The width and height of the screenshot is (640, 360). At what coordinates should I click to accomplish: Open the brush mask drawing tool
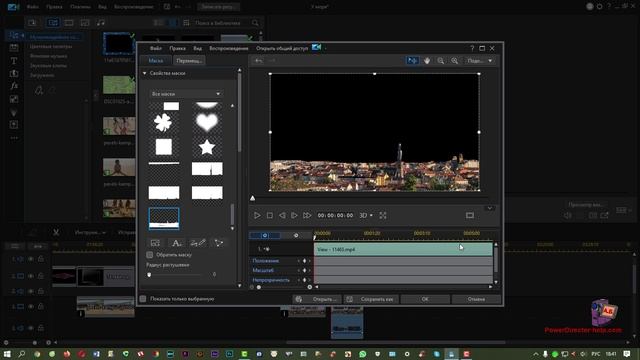click(x=198, y=243)
